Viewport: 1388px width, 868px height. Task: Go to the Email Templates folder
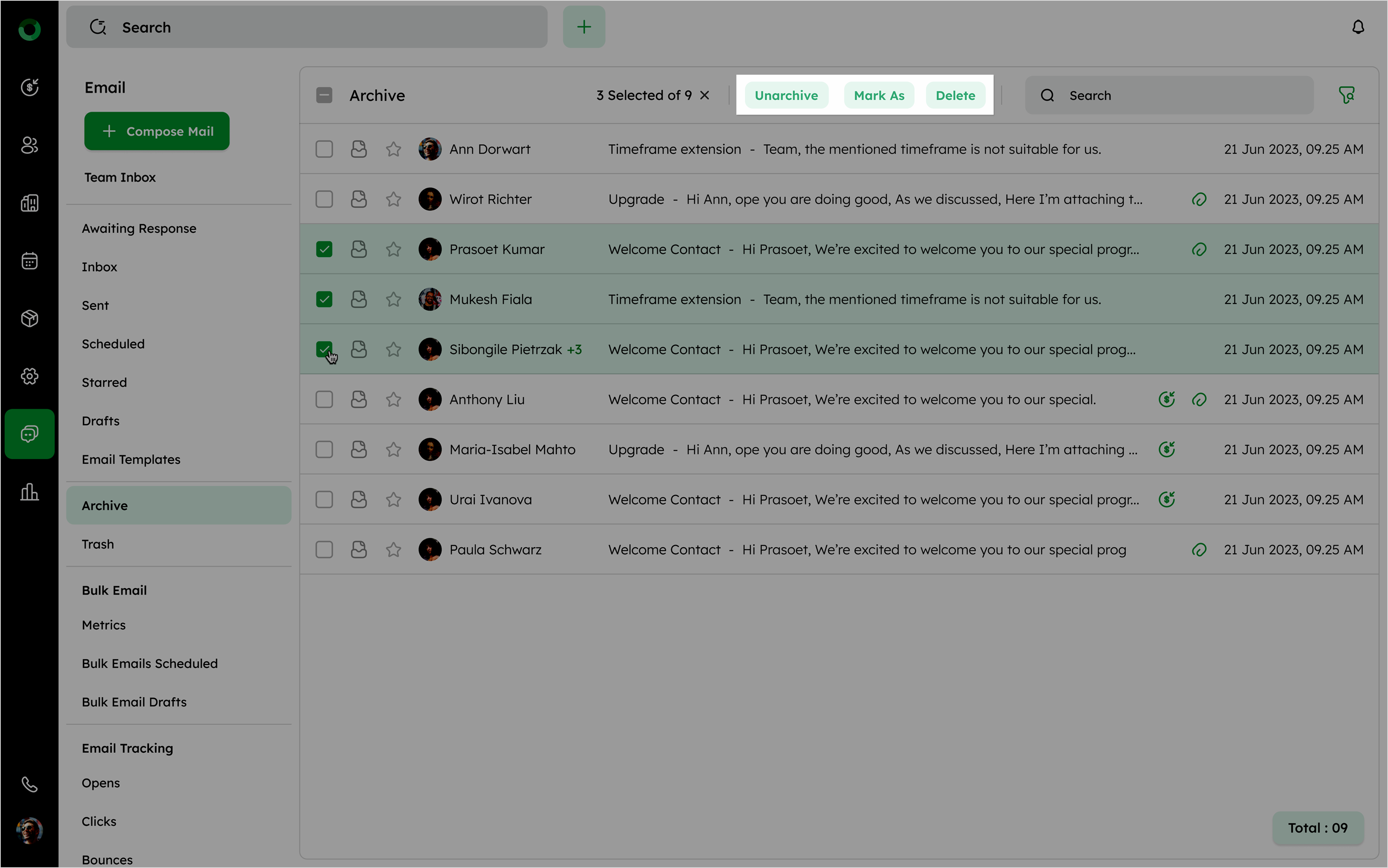click(x=131, y=459)
